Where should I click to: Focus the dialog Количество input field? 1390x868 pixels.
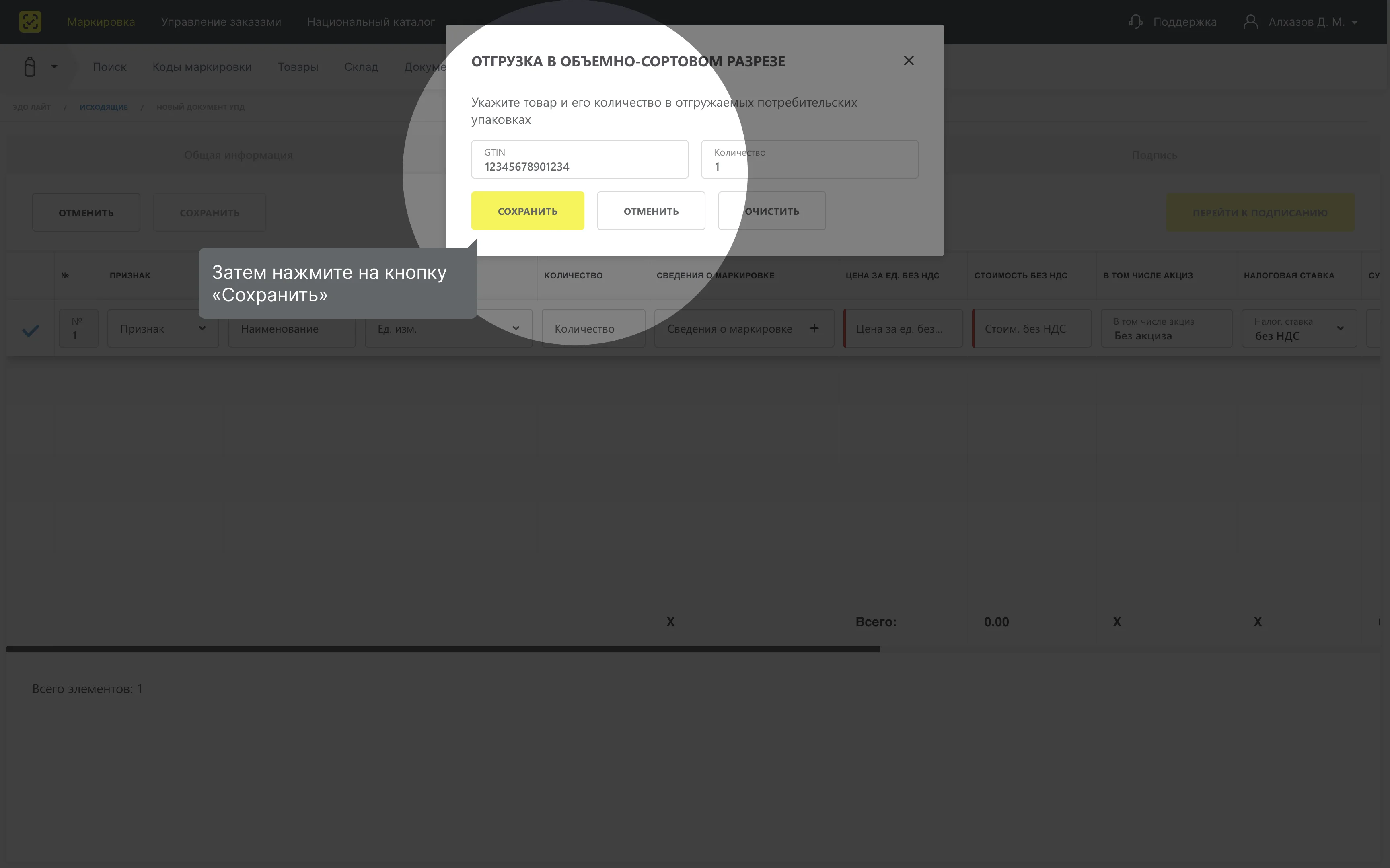tap(809, 160)
